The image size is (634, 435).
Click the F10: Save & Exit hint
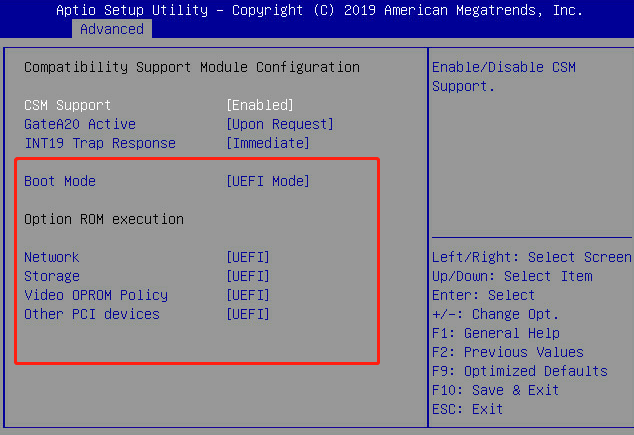click(x=496, y=390)
